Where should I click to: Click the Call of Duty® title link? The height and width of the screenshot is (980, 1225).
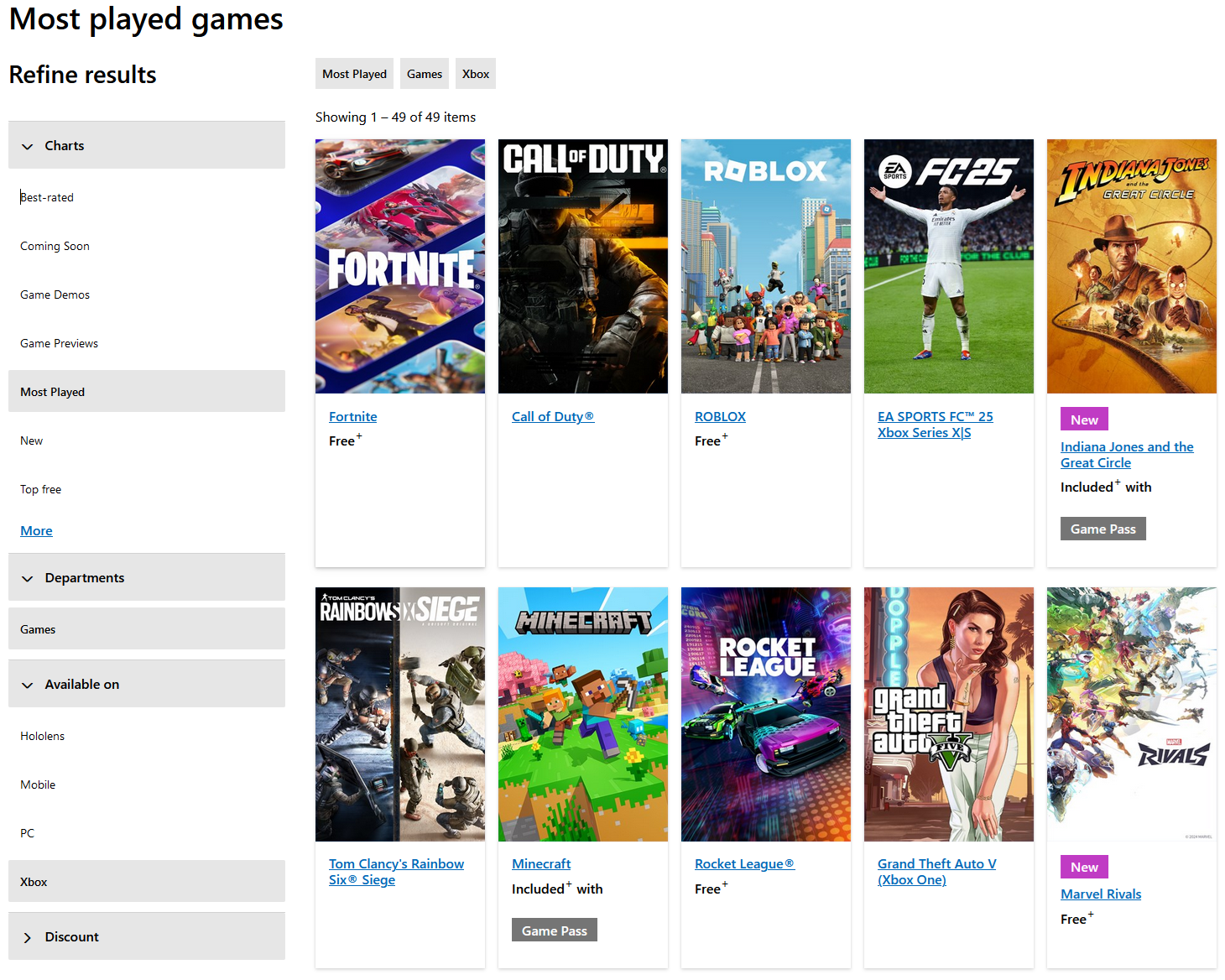[x=553, y=416]
